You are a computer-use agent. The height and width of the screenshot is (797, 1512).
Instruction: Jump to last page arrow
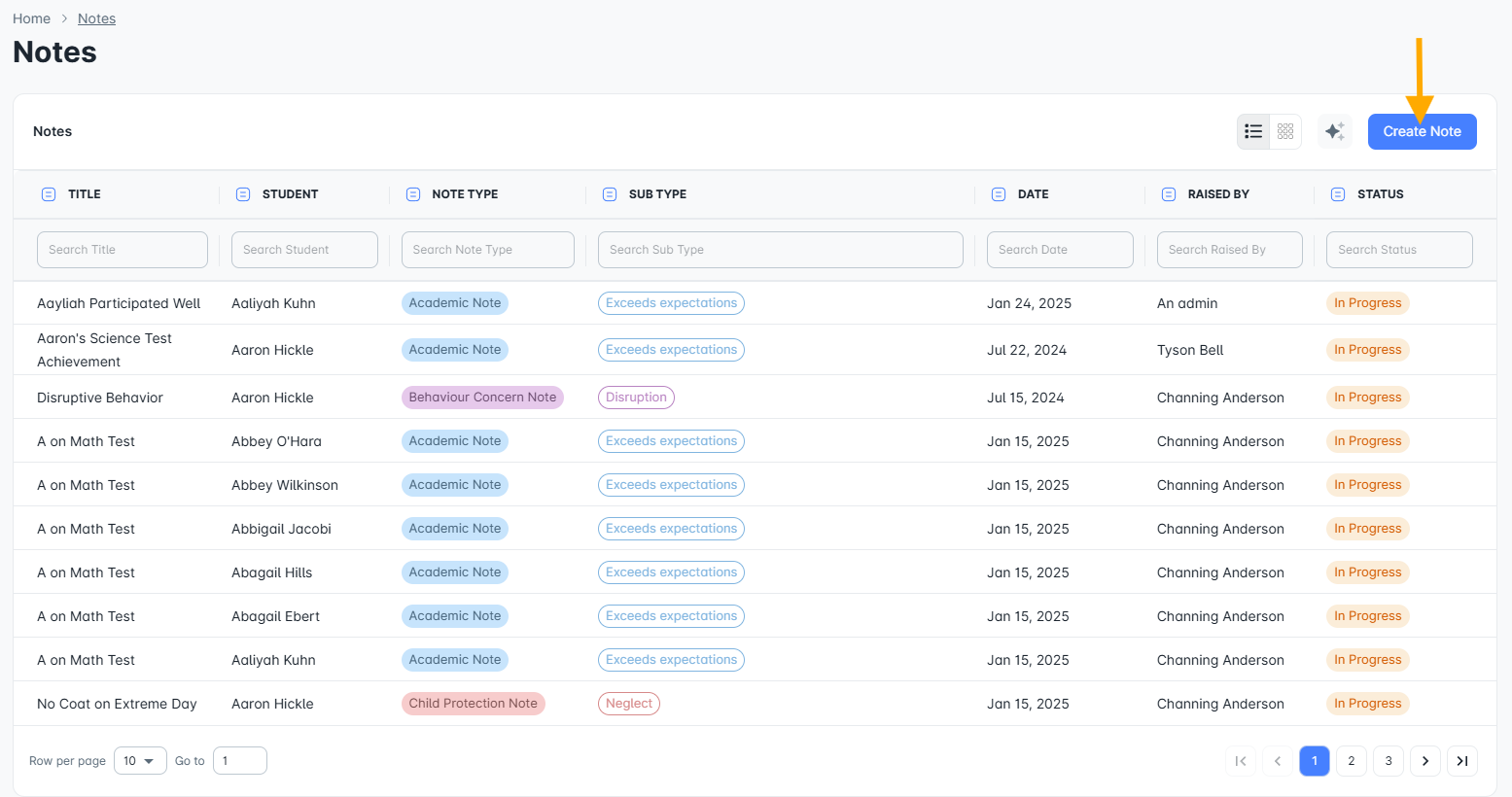click(x=1462, y=761)
